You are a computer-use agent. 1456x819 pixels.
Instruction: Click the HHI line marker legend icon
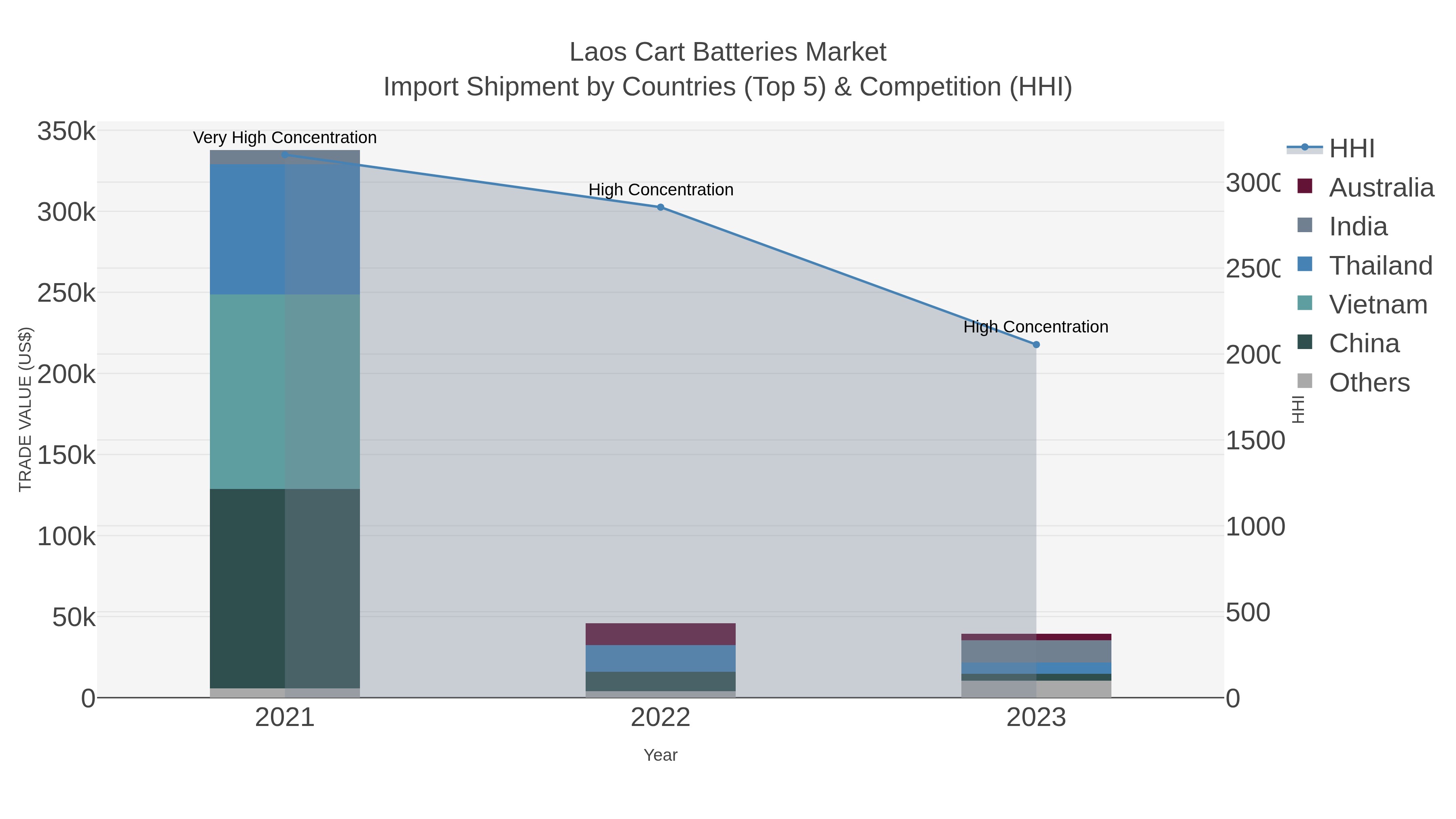1304,148
